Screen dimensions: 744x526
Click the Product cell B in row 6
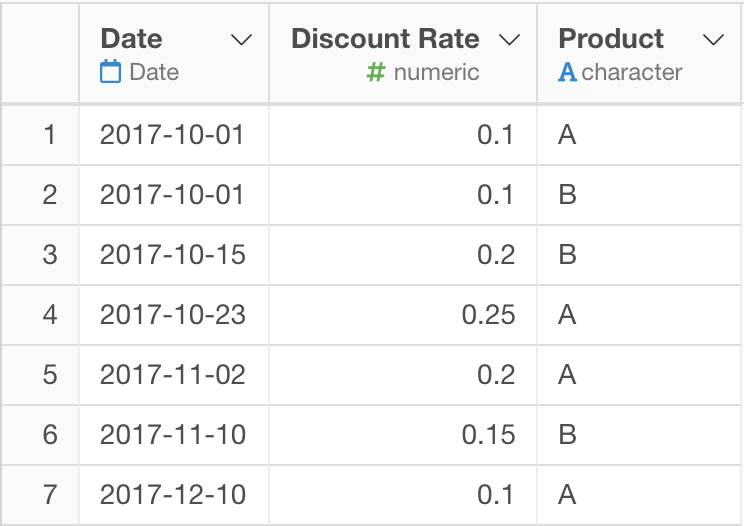[567, 435]
